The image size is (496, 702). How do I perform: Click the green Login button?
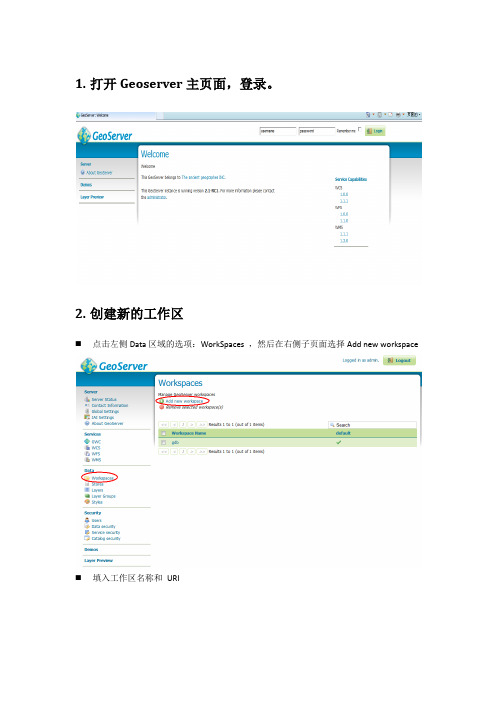[375, 131]
